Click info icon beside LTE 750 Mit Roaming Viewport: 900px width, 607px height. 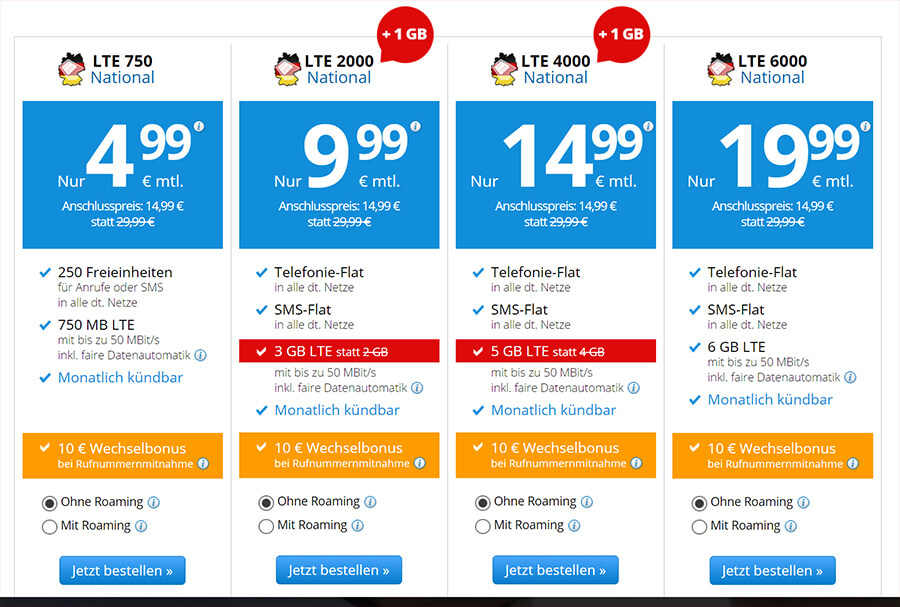141,526
